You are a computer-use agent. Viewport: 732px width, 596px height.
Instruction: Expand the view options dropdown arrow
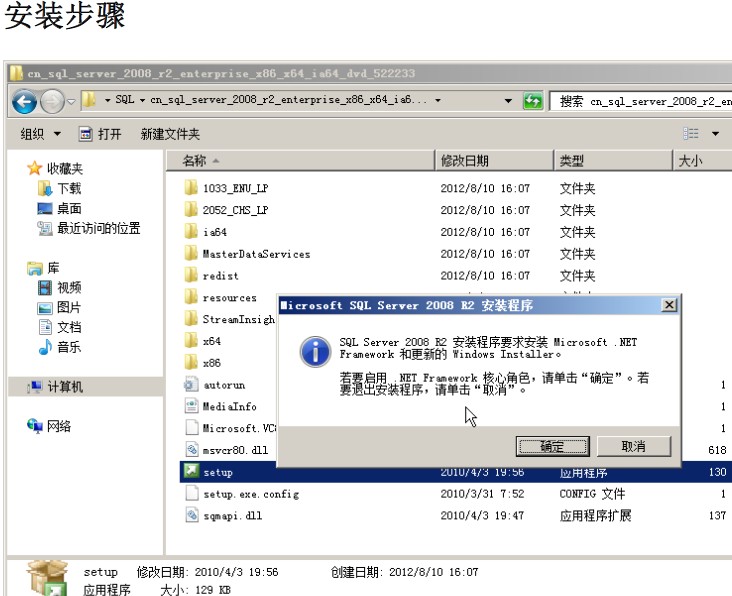point(715,134)
